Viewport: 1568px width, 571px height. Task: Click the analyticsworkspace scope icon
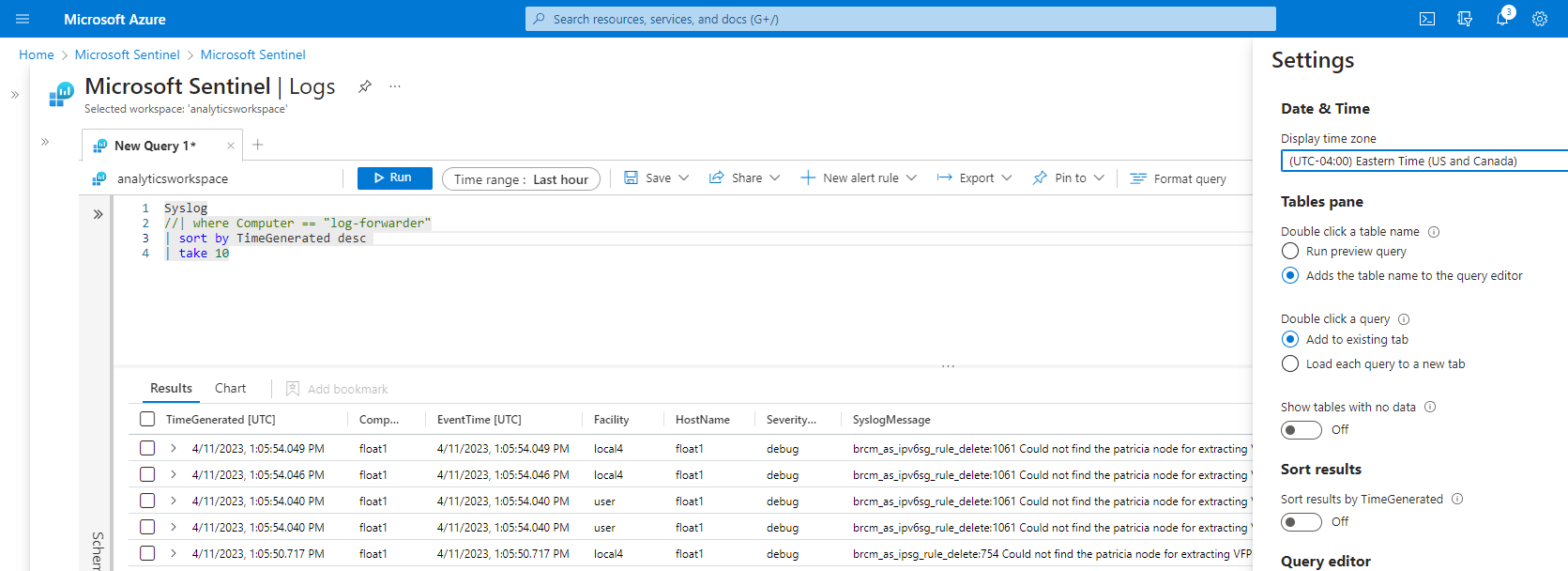[99, 178]
